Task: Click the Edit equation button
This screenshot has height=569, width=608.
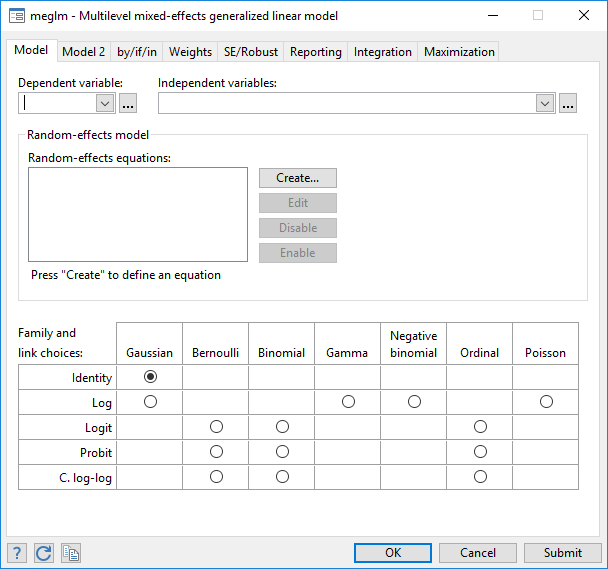Action: (x=298, y=203)
